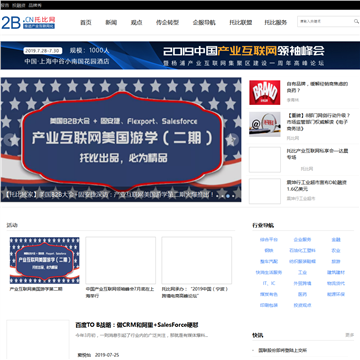Select the 能源环保 industry link
Image resolution: width=360 pixels, height=360 pixels.
point(336,294)
